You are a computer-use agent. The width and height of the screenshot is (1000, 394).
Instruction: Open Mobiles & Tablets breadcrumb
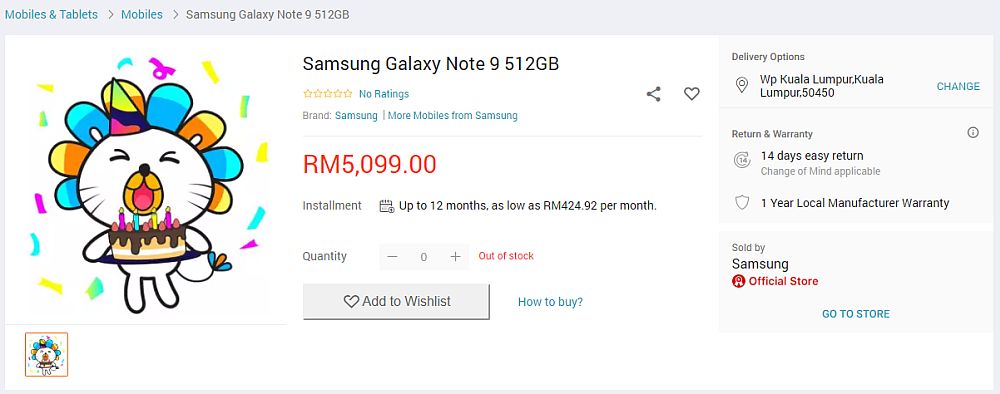tap(52, 14)
